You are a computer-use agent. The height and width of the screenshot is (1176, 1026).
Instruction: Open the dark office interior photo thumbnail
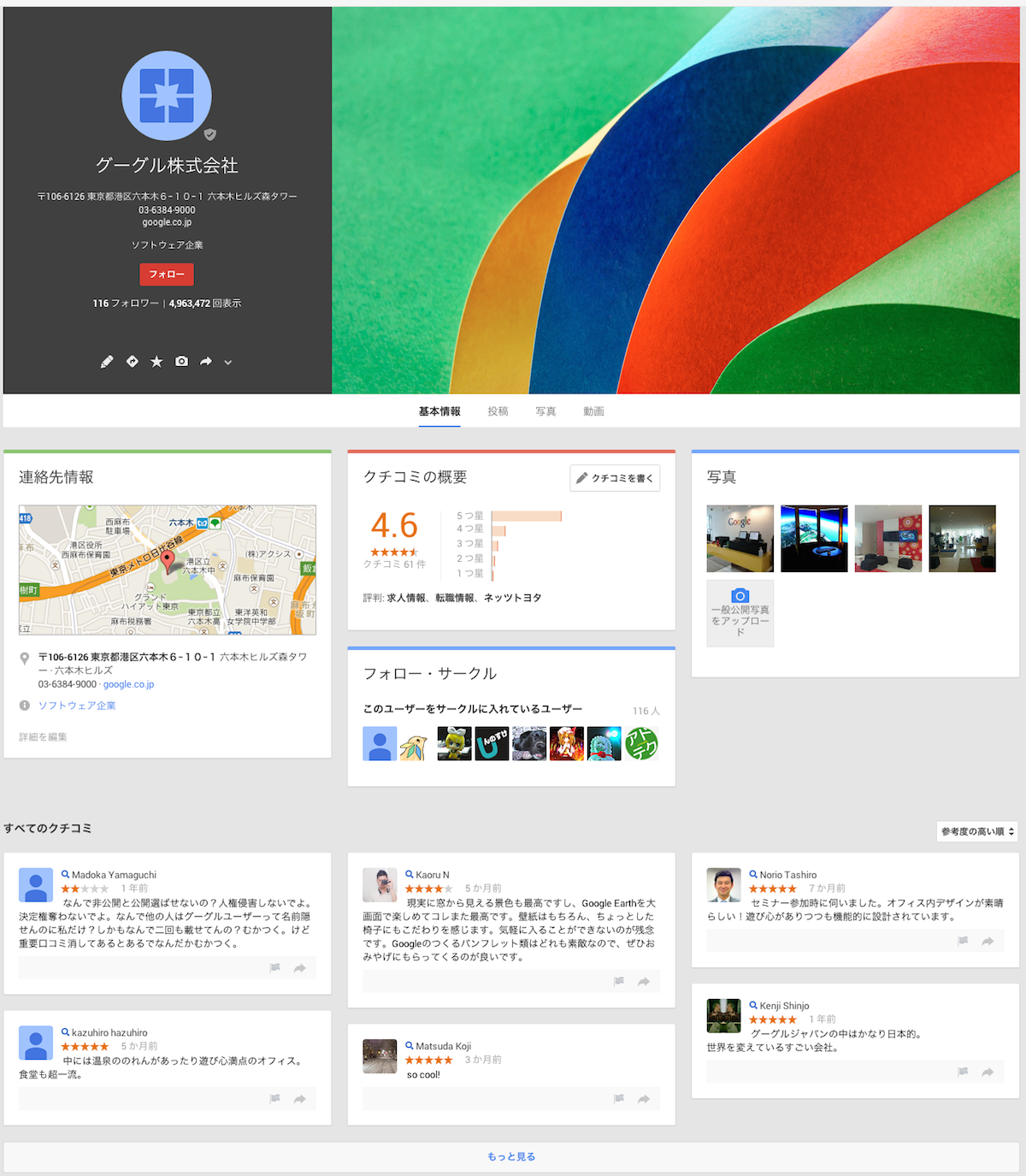pyautogui.click(x=962, y=539)
